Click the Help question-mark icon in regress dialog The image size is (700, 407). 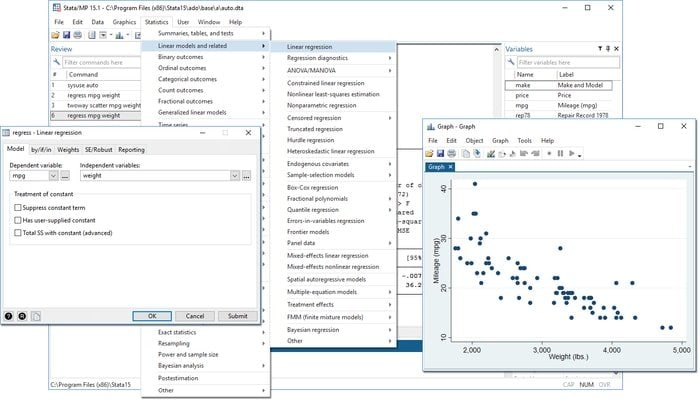8,316
